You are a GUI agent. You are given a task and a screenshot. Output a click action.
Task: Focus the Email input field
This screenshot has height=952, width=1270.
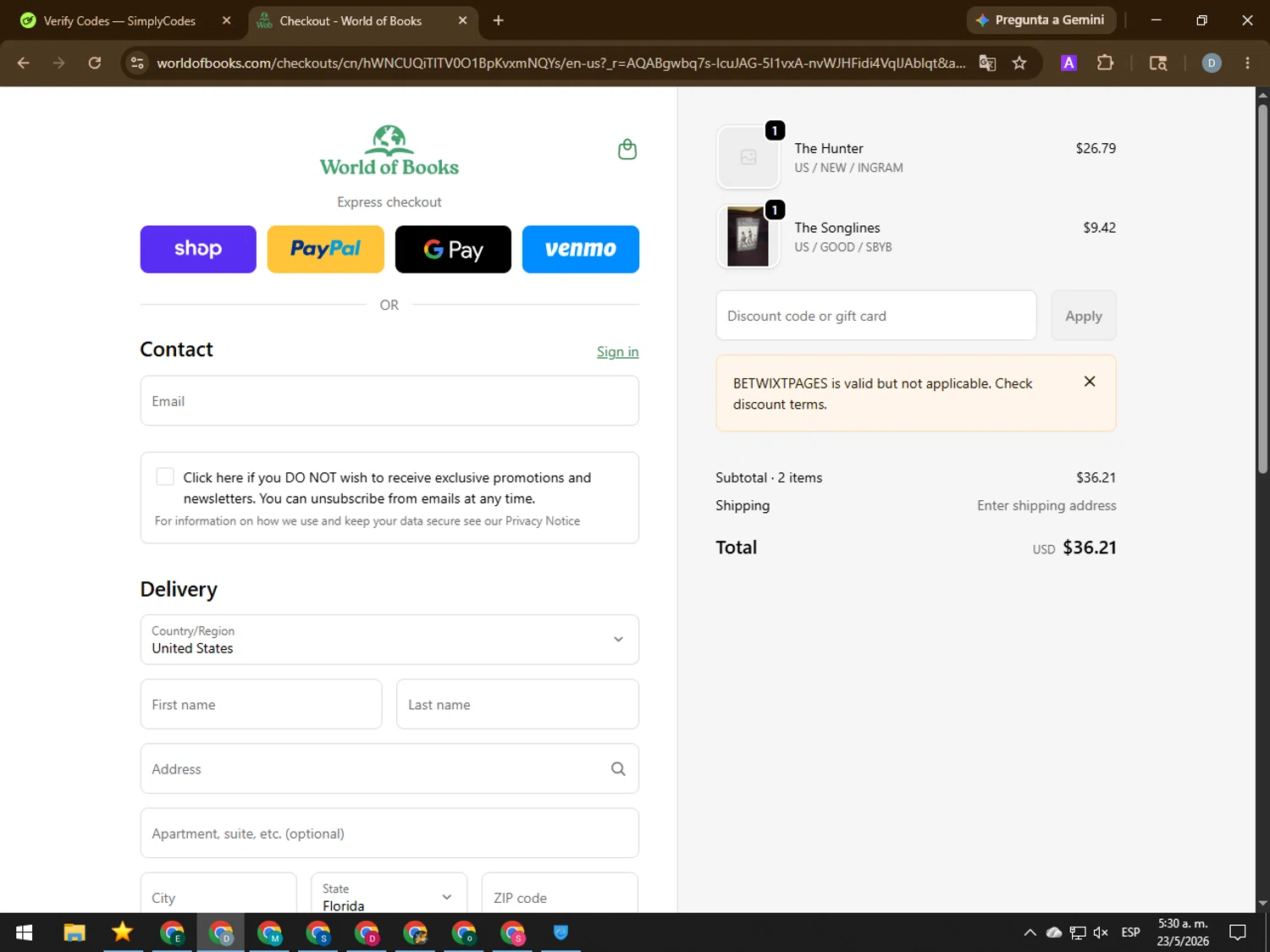[389, 401]
